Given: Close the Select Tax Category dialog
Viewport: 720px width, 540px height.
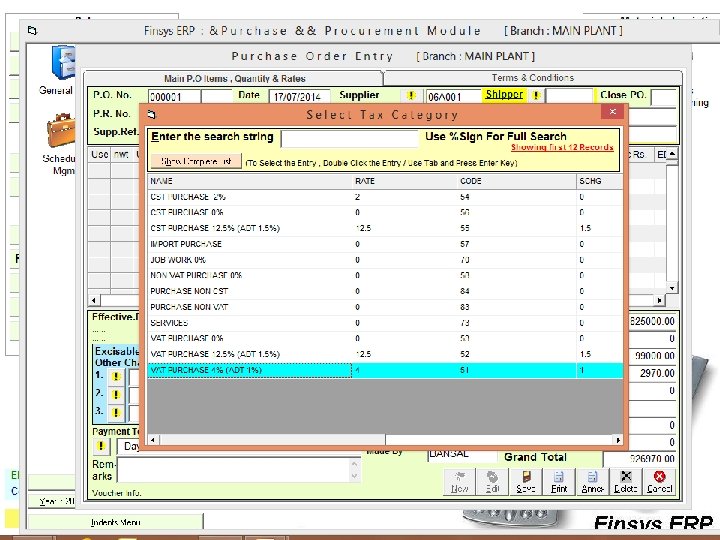Looking at the screenshot, I should click(x=613, y=112).
